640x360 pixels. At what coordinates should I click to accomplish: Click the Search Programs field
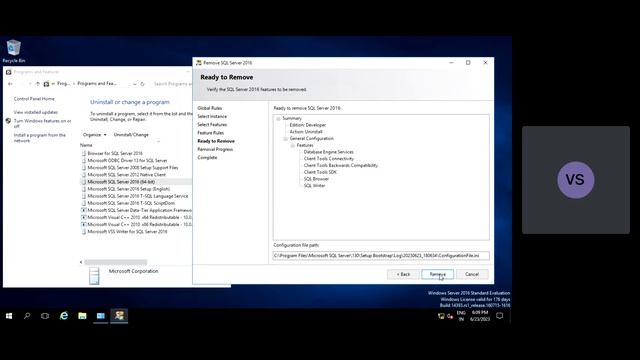click(x=172, y=84)
